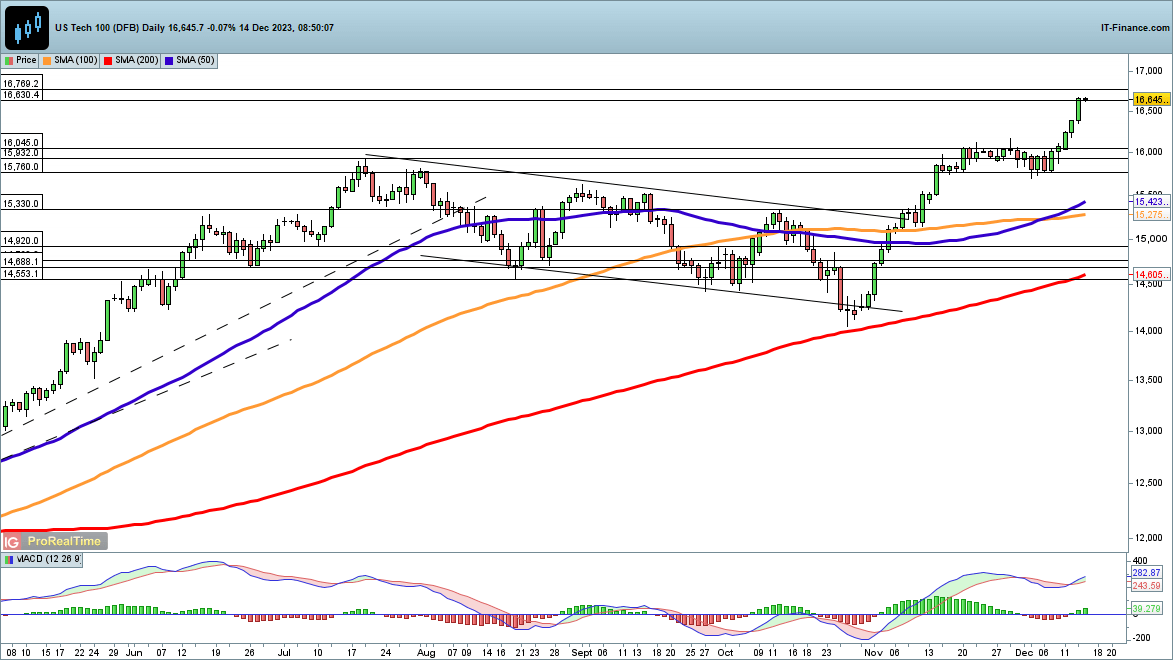Click the Nov date axis label
This screenshot has height=660, width=1173.
click(873, 653)
